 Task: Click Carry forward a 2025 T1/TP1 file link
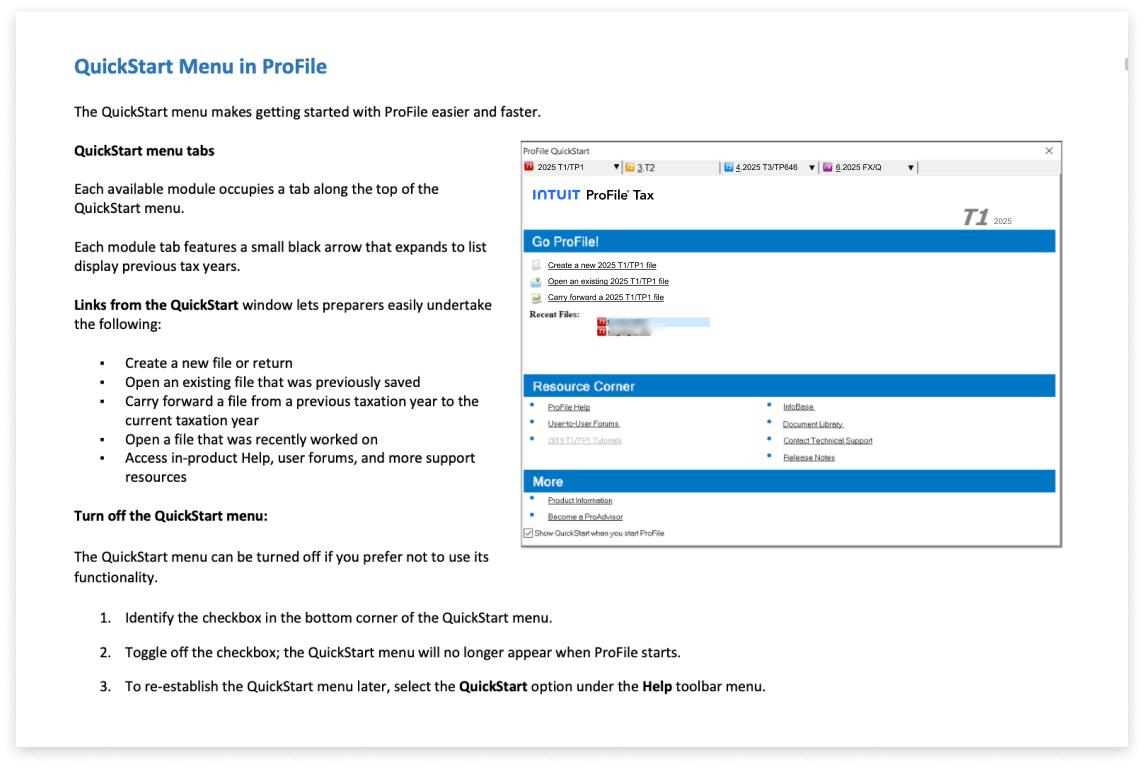click(x=606, y=297)
